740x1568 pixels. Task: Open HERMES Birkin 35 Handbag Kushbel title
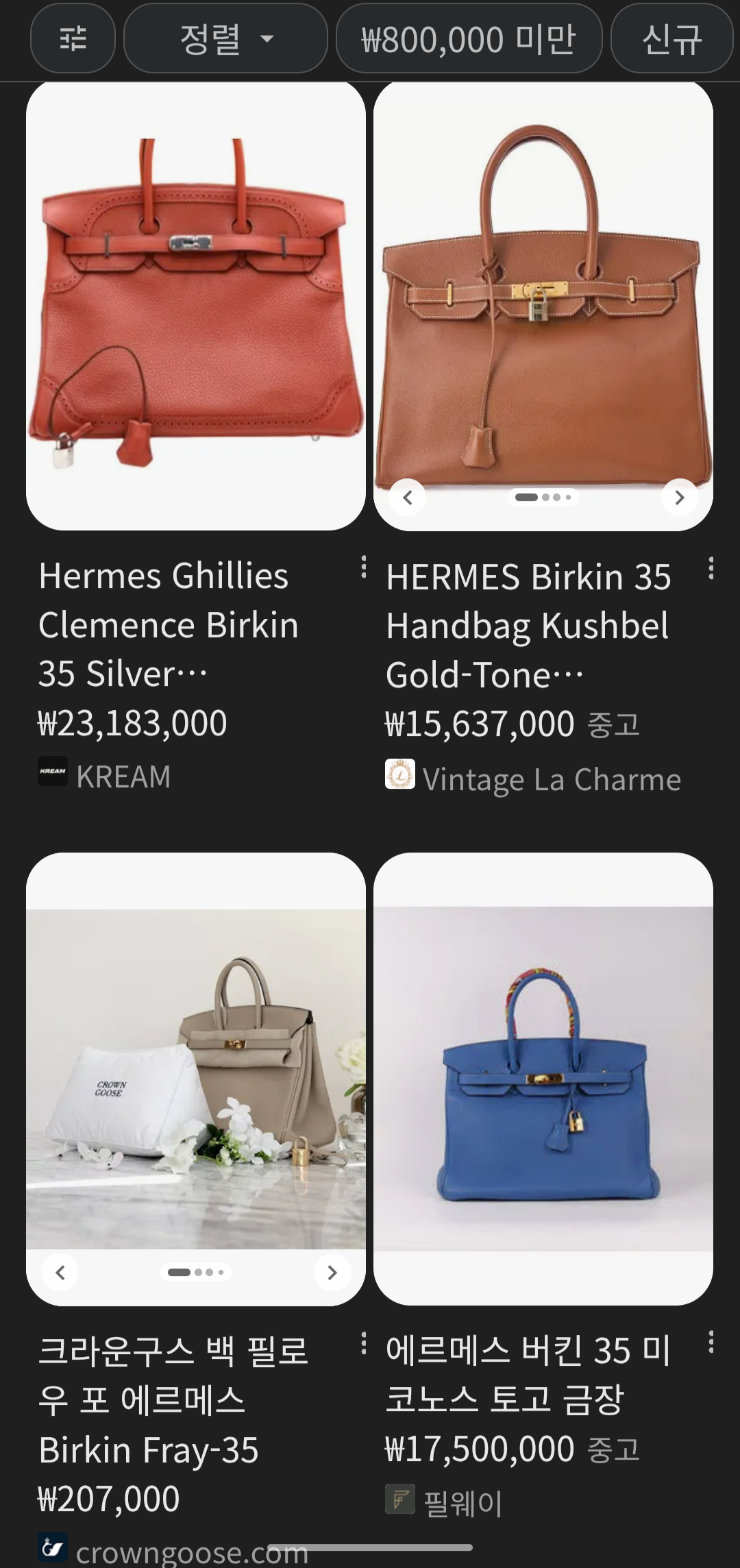coord(528,626)
